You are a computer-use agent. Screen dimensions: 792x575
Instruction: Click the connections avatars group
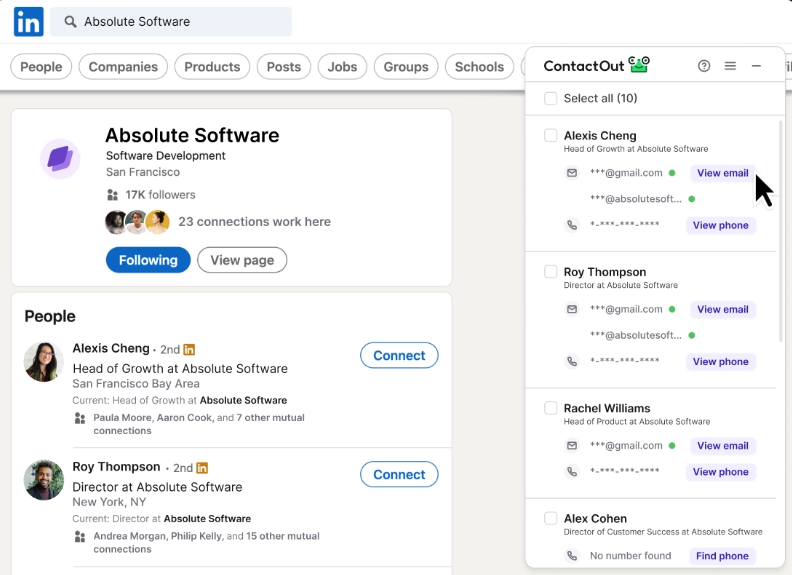pos(137,222)
